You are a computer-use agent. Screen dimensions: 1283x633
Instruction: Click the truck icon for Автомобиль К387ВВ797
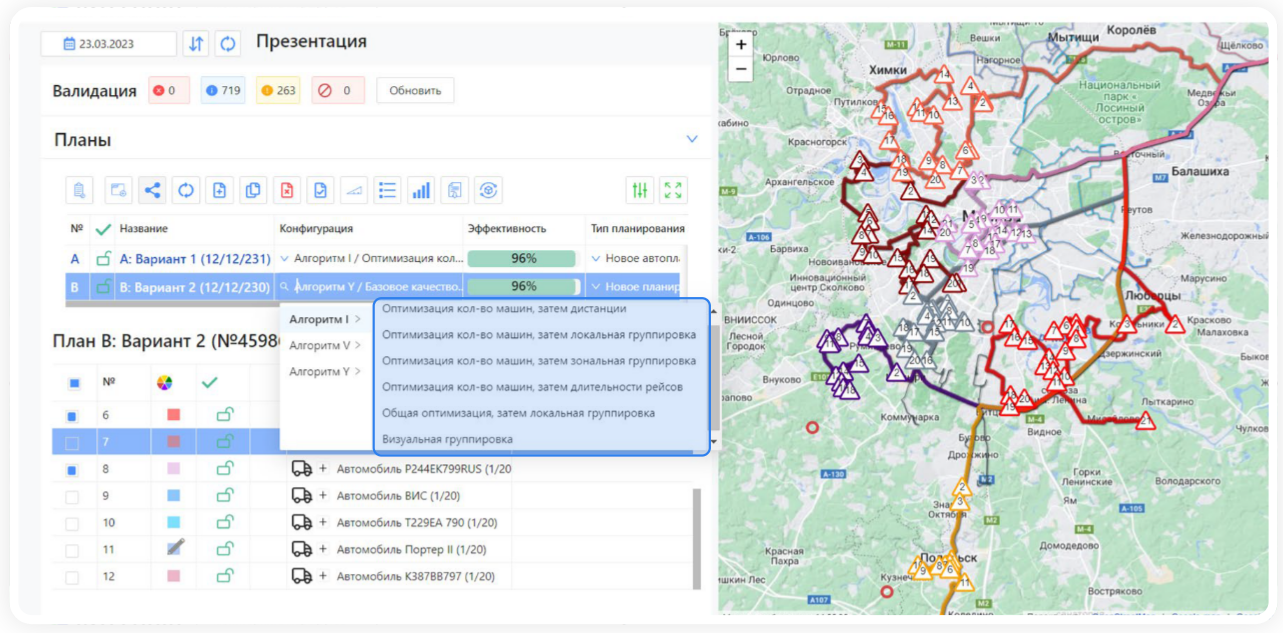301,576
